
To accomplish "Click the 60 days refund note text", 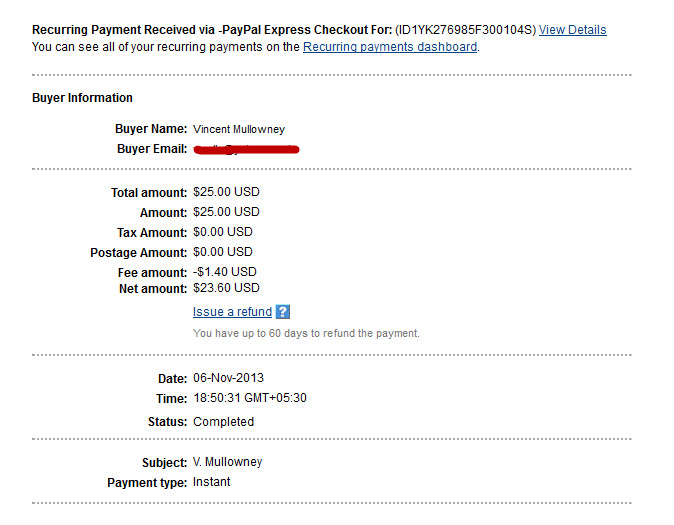I will [x=306, y=333].
